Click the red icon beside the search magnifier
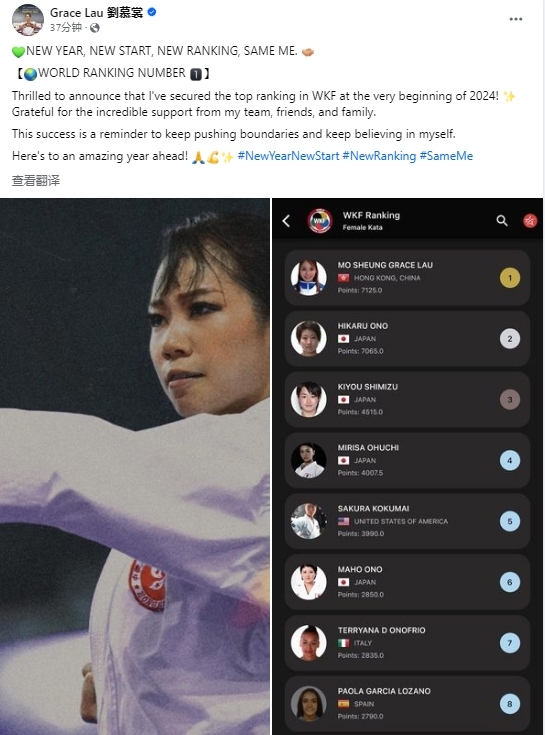Image resolution: width=545 pixels, height=735 pixels. point(530,220)
